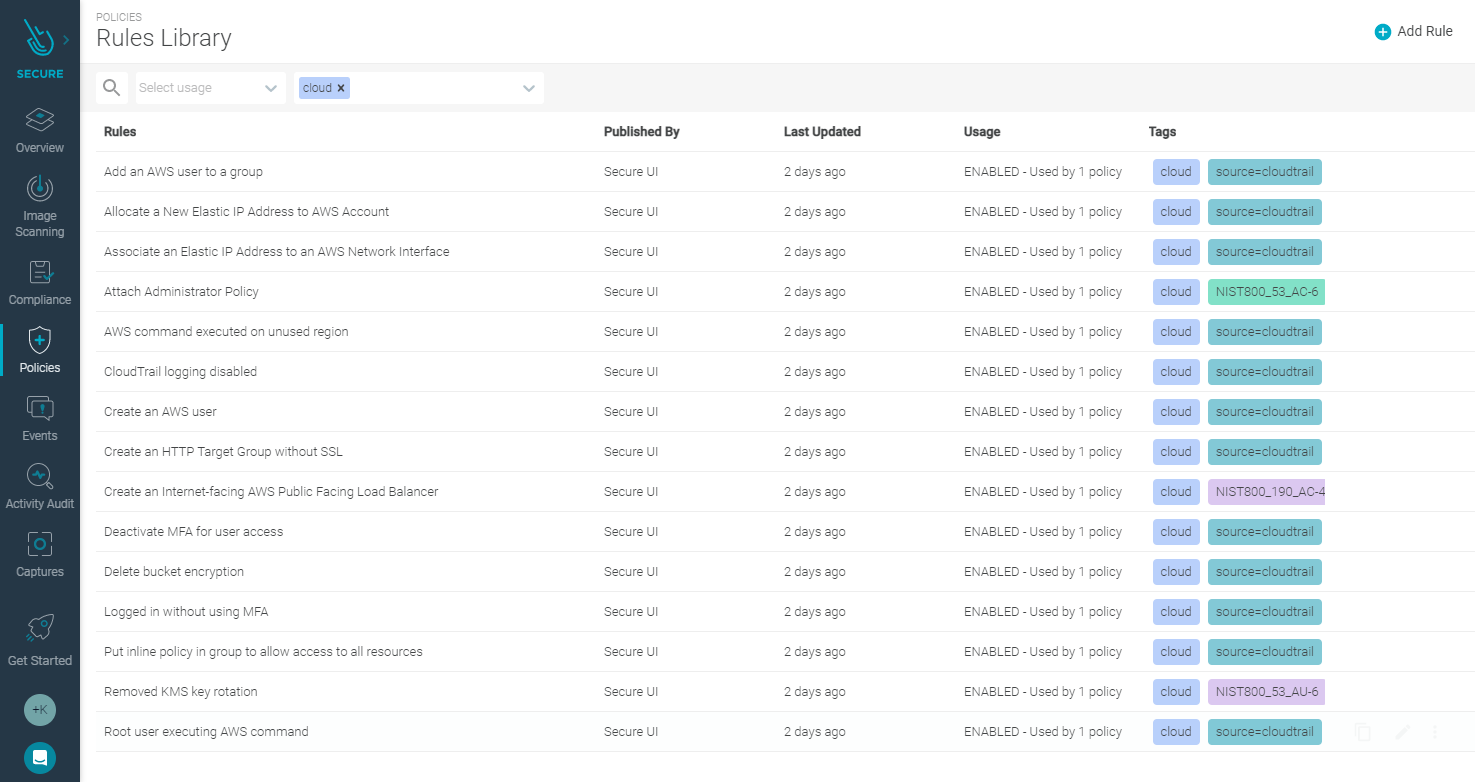
Task: Click the edit pencil on Root user row
Action: pos(1403,732)
